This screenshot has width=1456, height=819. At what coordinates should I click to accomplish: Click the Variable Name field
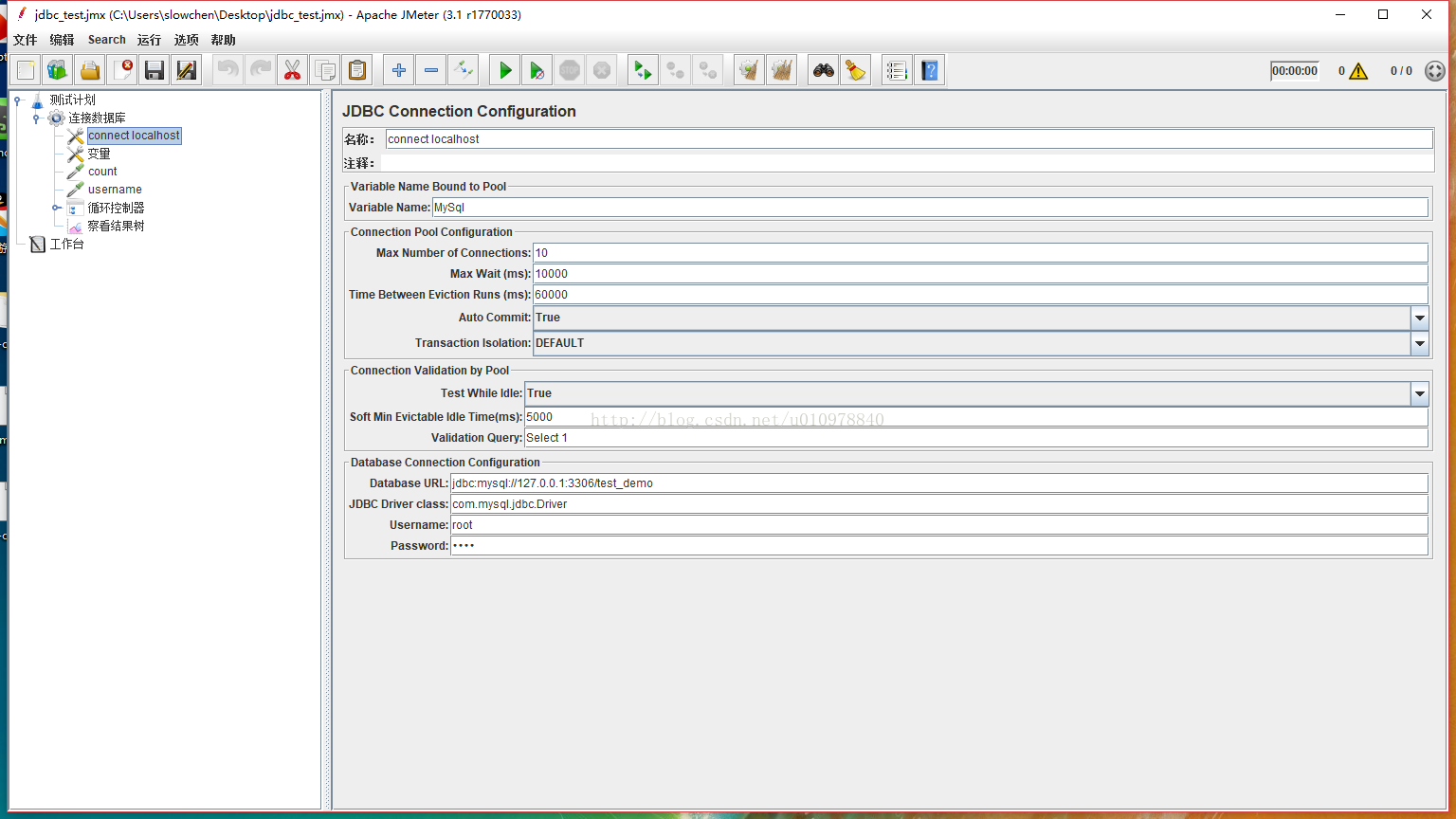pyautogui.click(x=930, y=208)
